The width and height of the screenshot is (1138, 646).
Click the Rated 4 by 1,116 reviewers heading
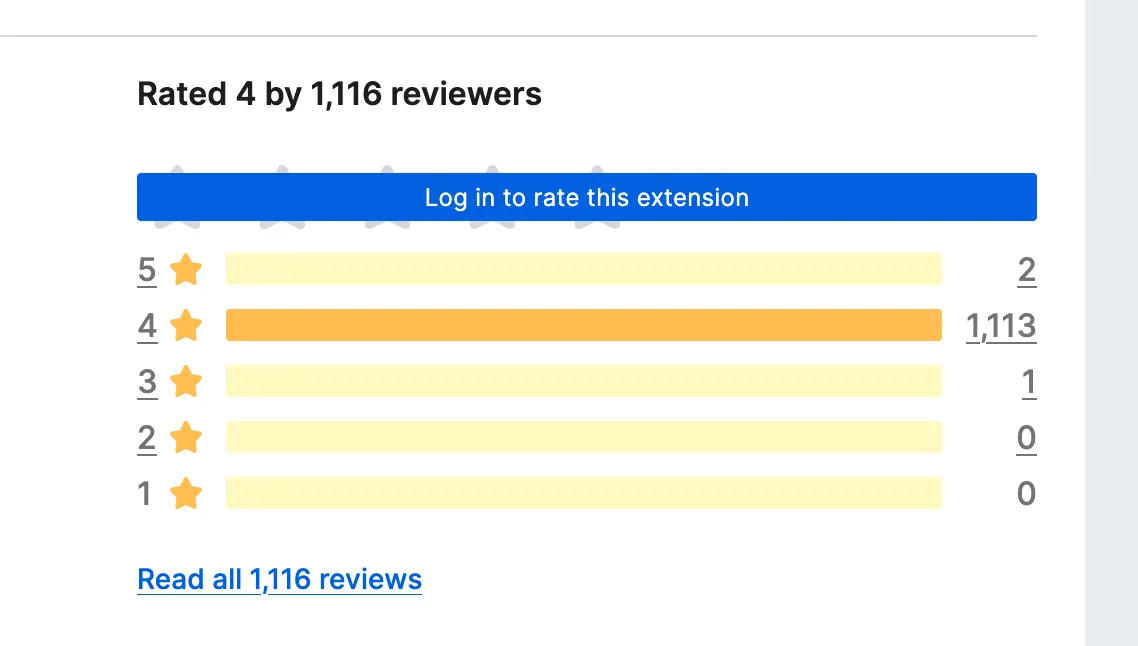click(x=338, y=93)
